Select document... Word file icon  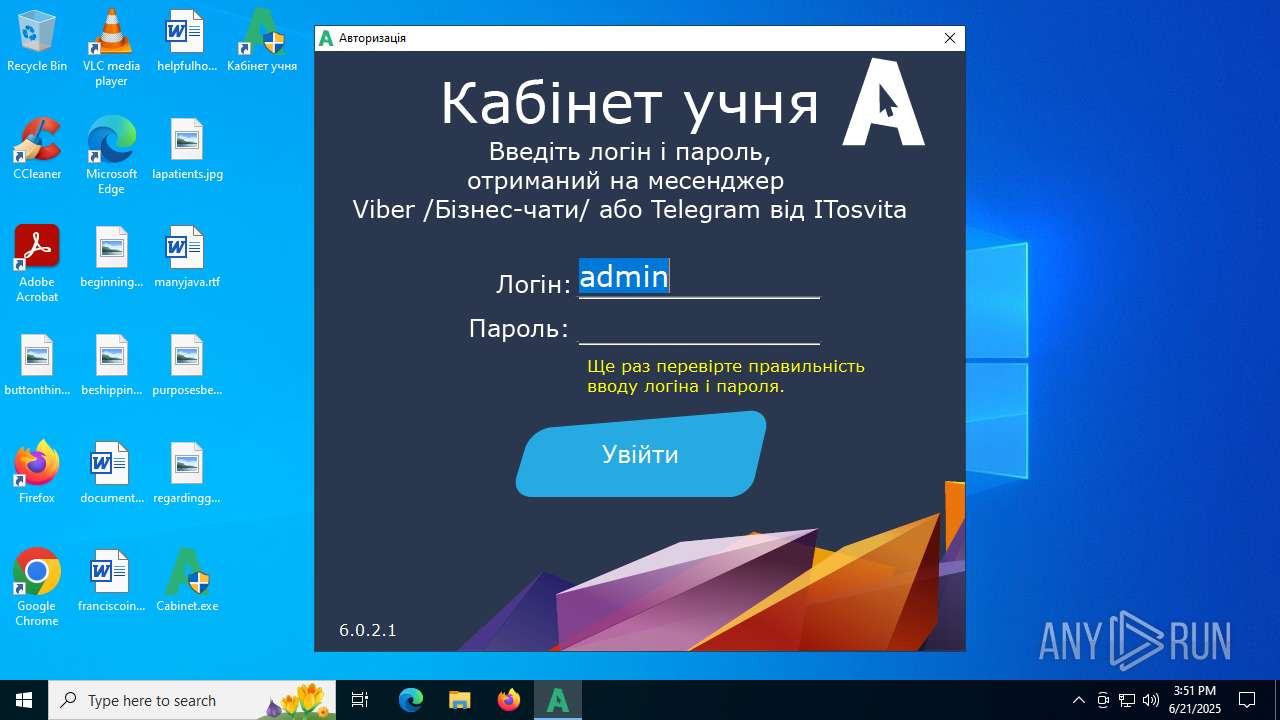(111, 473)
